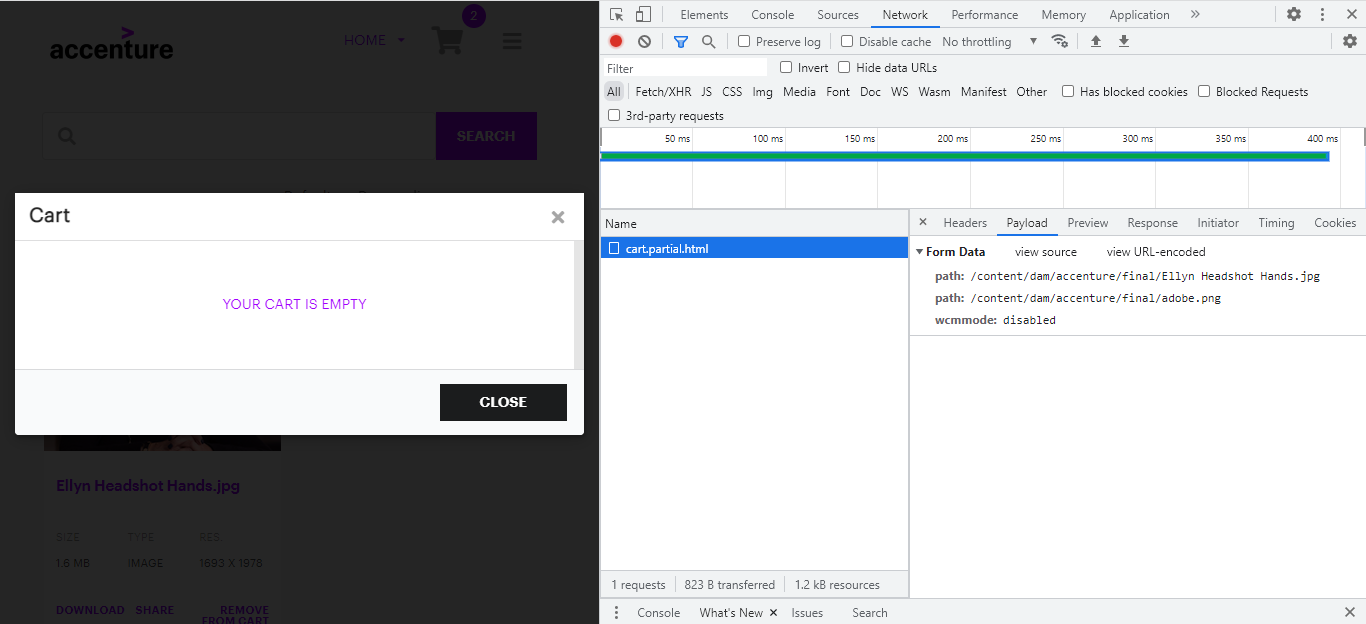Screen dimensions: 1366x624
Task: Click the SEARCH button on the page
Action: tap(486, 136)
